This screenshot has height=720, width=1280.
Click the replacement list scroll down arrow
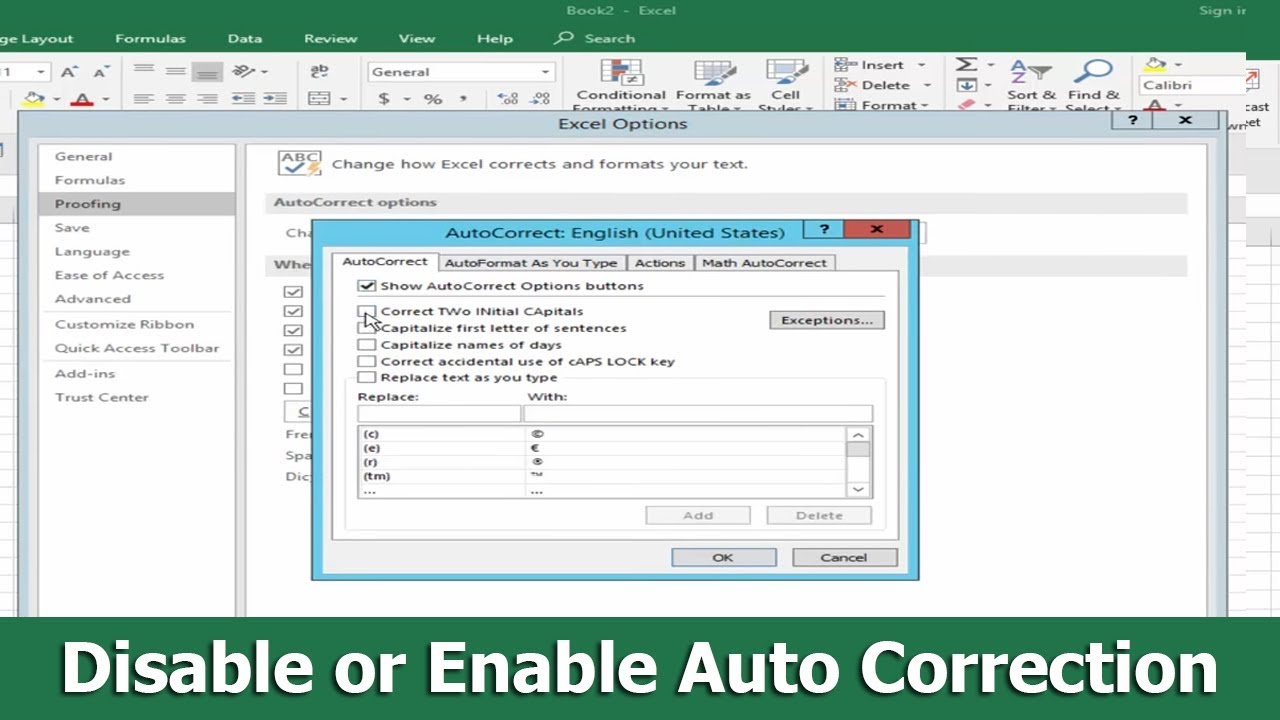point(858,489)
